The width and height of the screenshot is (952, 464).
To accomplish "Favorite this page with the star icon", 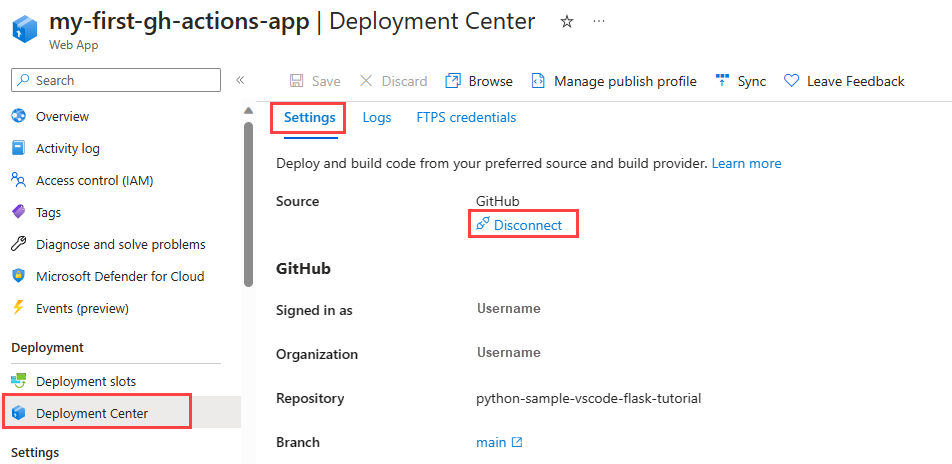I will pos(566,22).
